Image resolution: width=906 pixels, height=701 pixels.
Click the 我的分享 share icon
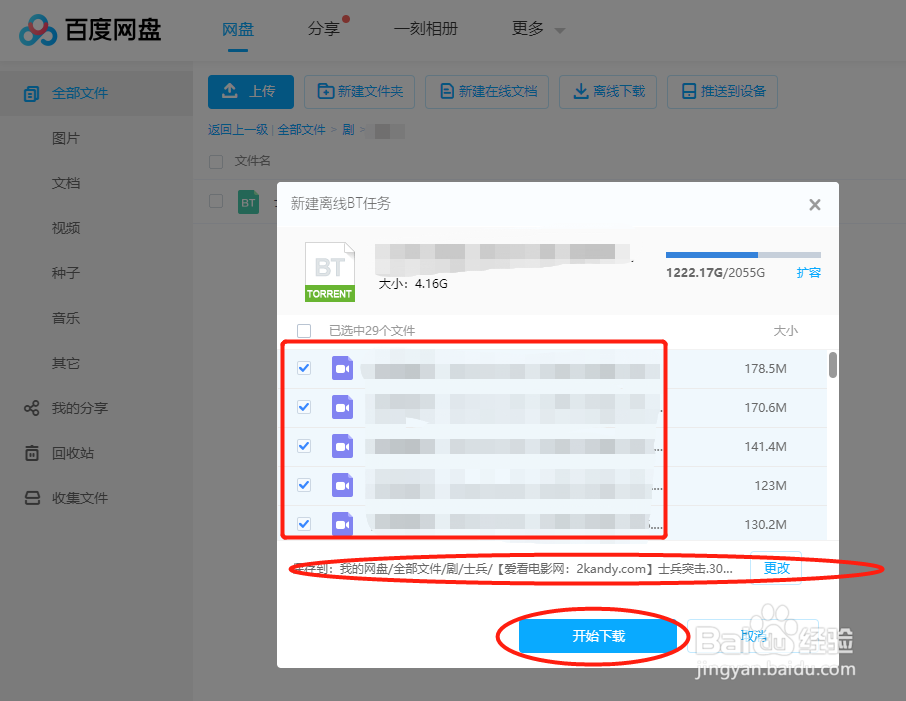[31, 408]
